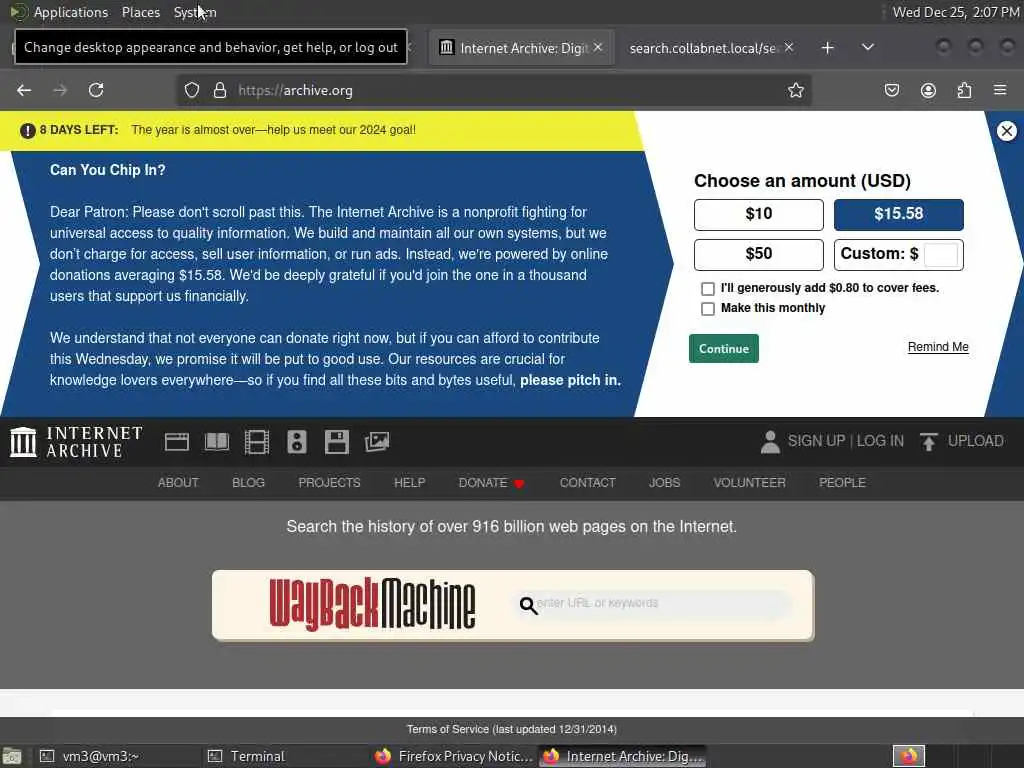Screen dimensions: 1024x768
Task: Open the Software floppy disk icon
Action: [337, 442]
